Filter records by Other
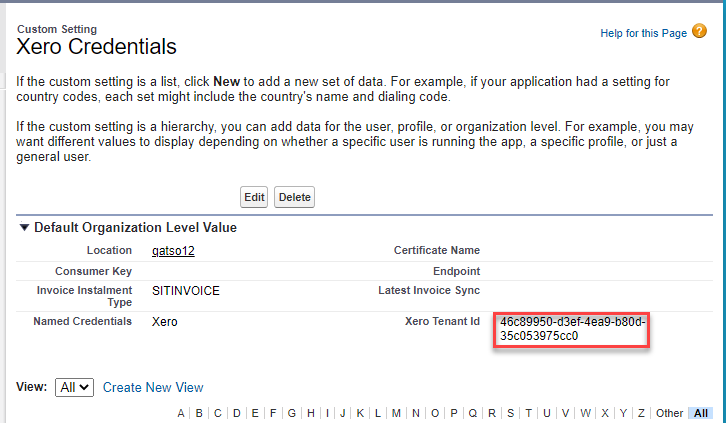The width and height of the screenshot is (726, 423). point(669,413)
